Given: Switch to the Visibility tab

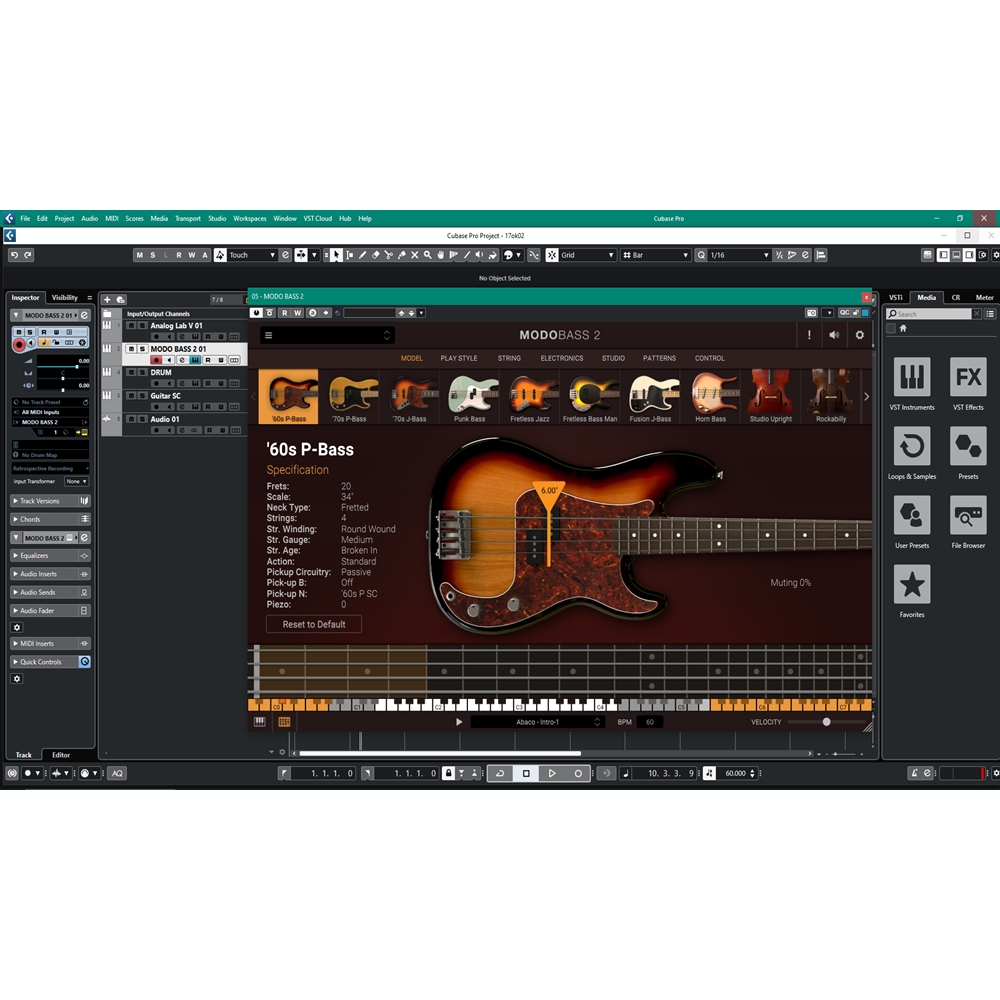Looking at the screenshot, I should [x=64, y=298].
